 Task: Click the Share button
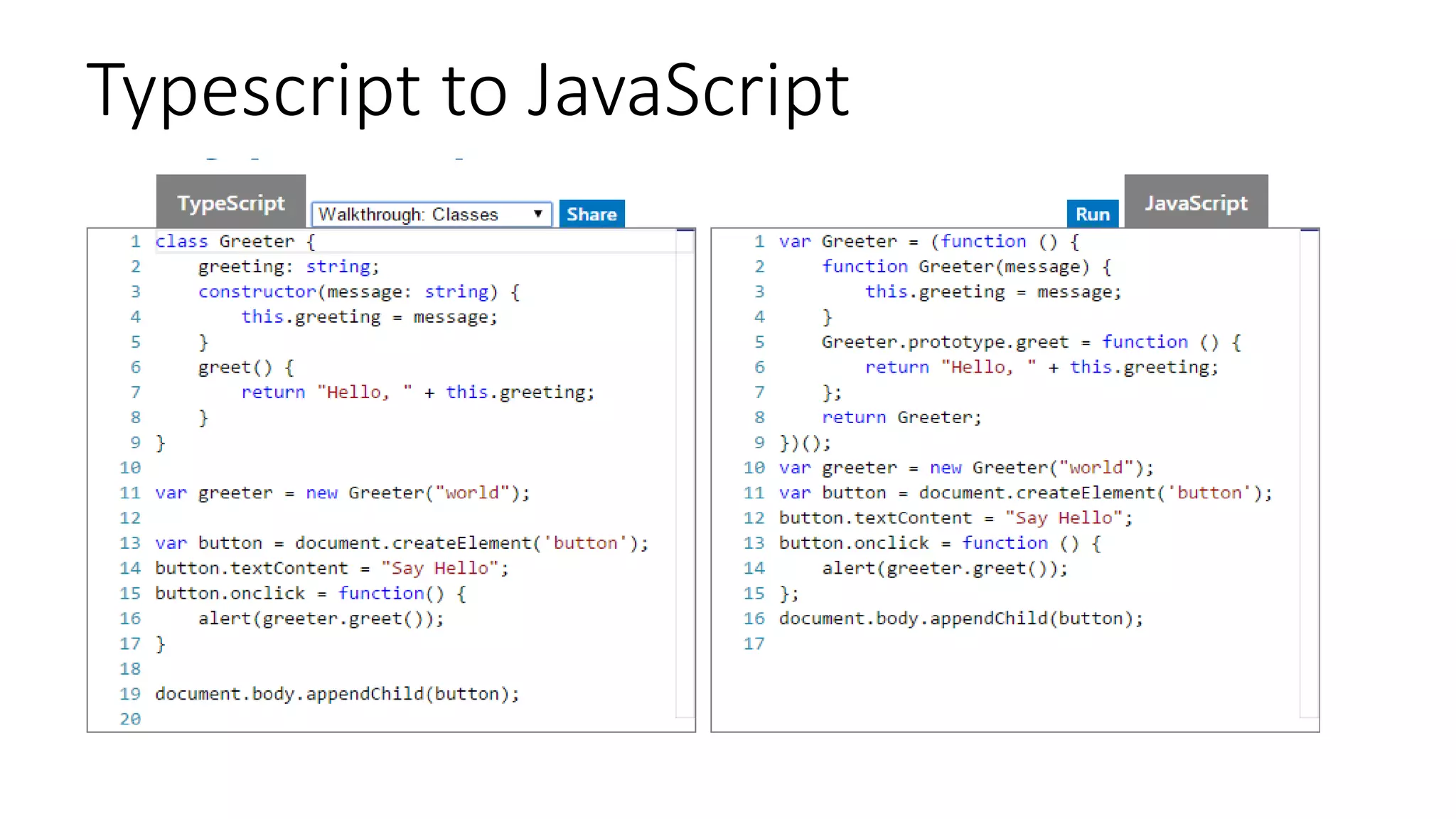tap(591, 214)
